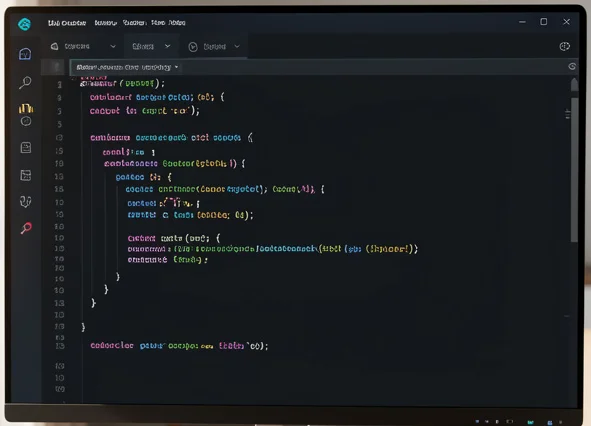Expand the chevron on the second toolbar tab
Viewport: 591px width, 426px height.
click(168, 46)
